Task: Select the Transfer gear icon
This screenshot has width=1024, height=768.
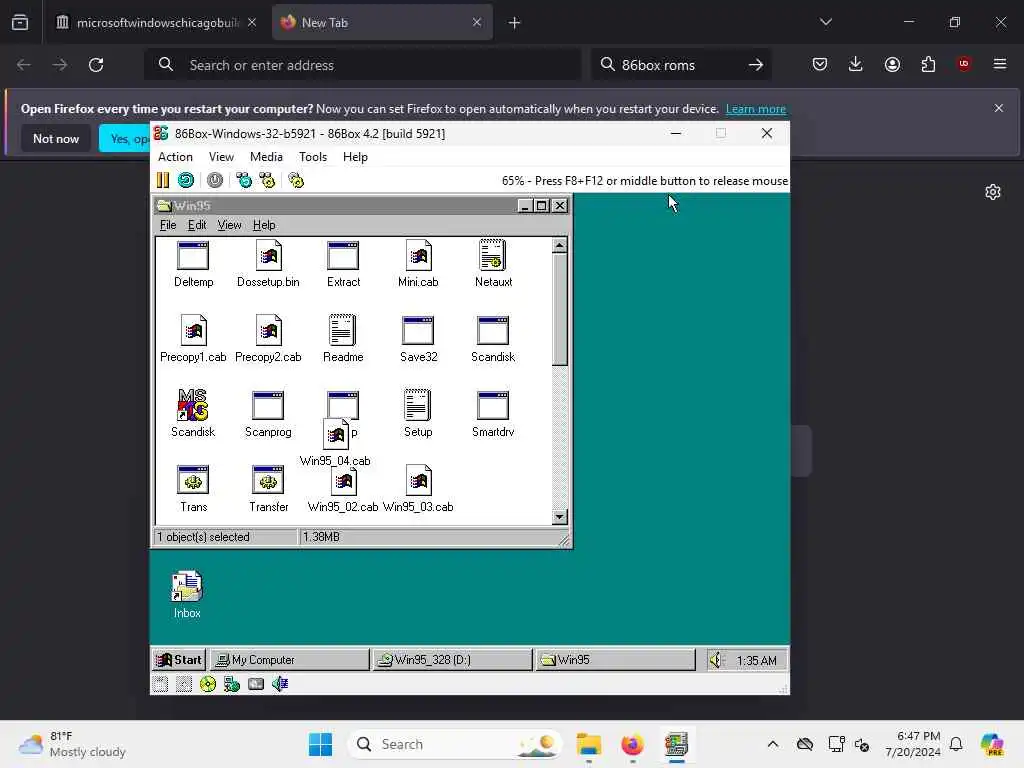Action: tap(268, 488)
